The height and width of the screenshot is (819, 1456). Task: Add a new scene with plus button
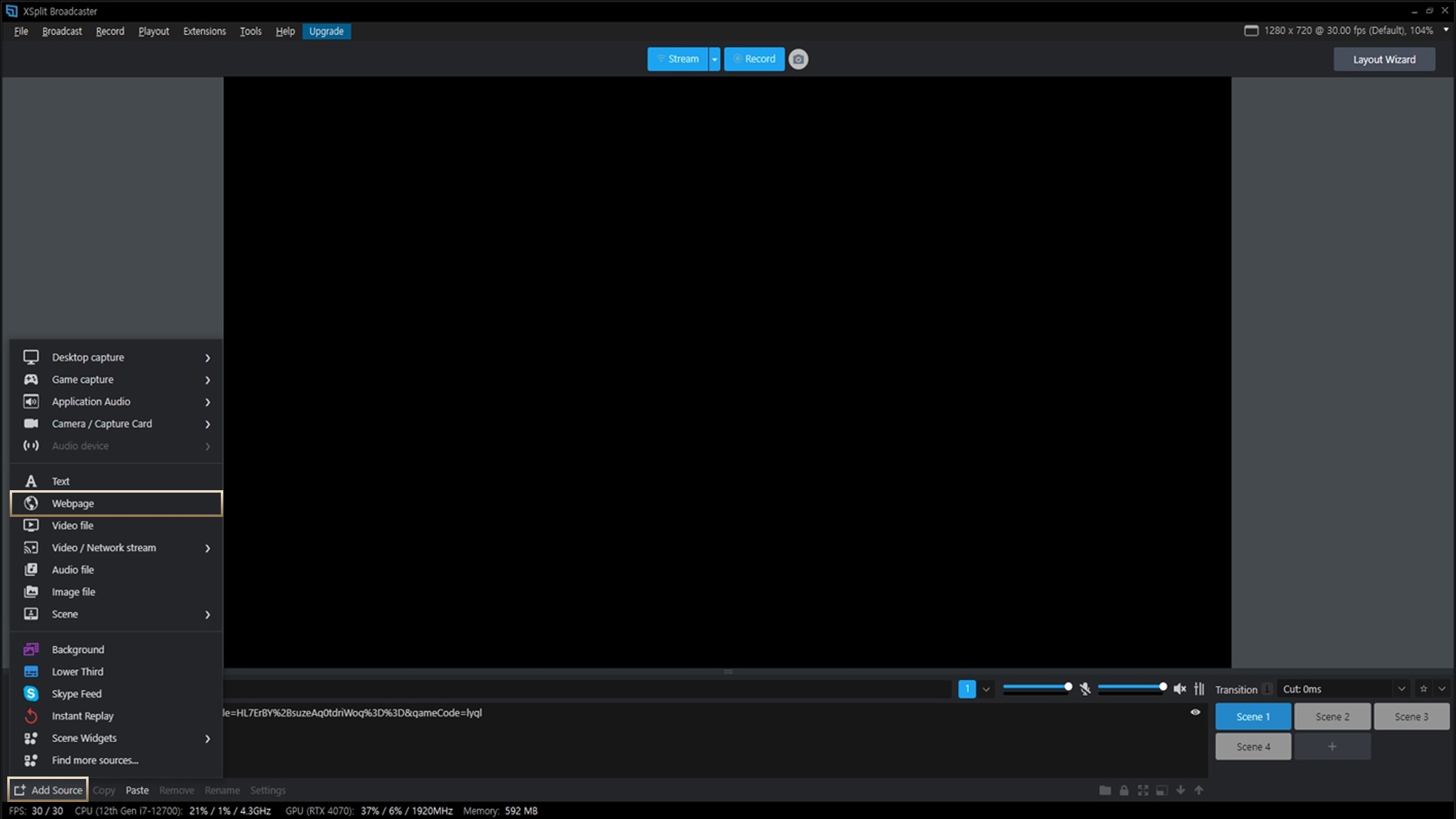click(x=1332, y=747)
